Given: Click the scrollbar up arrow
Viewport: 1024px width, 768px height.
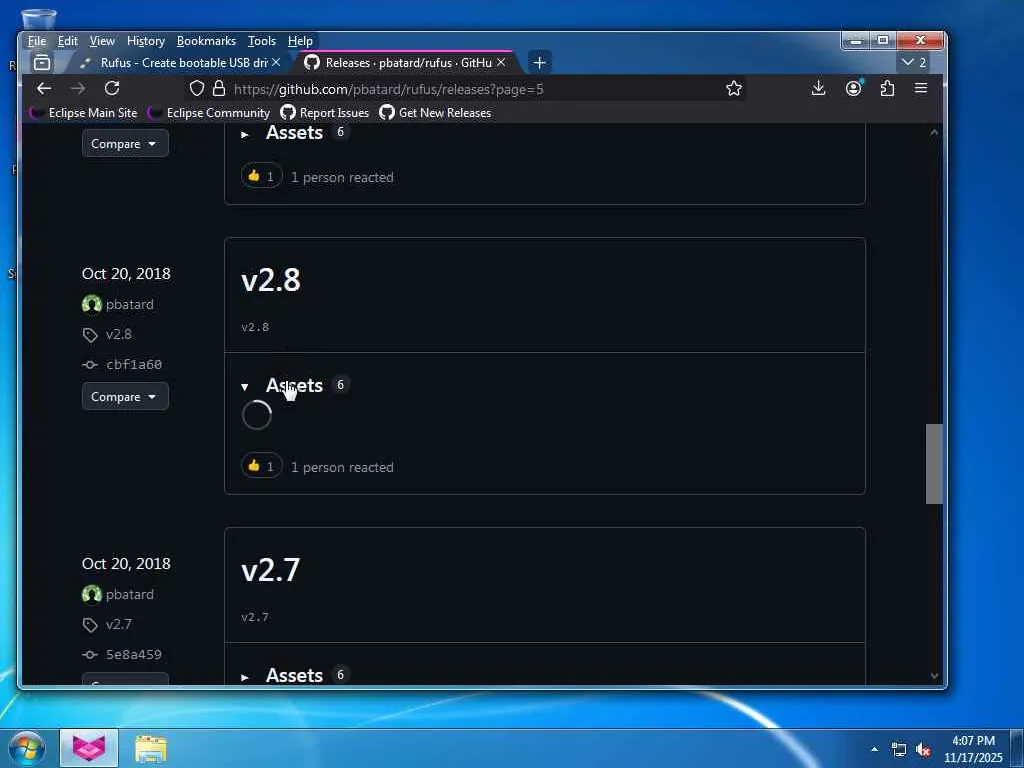Looking at the screenshot, I should click(934, 132).
